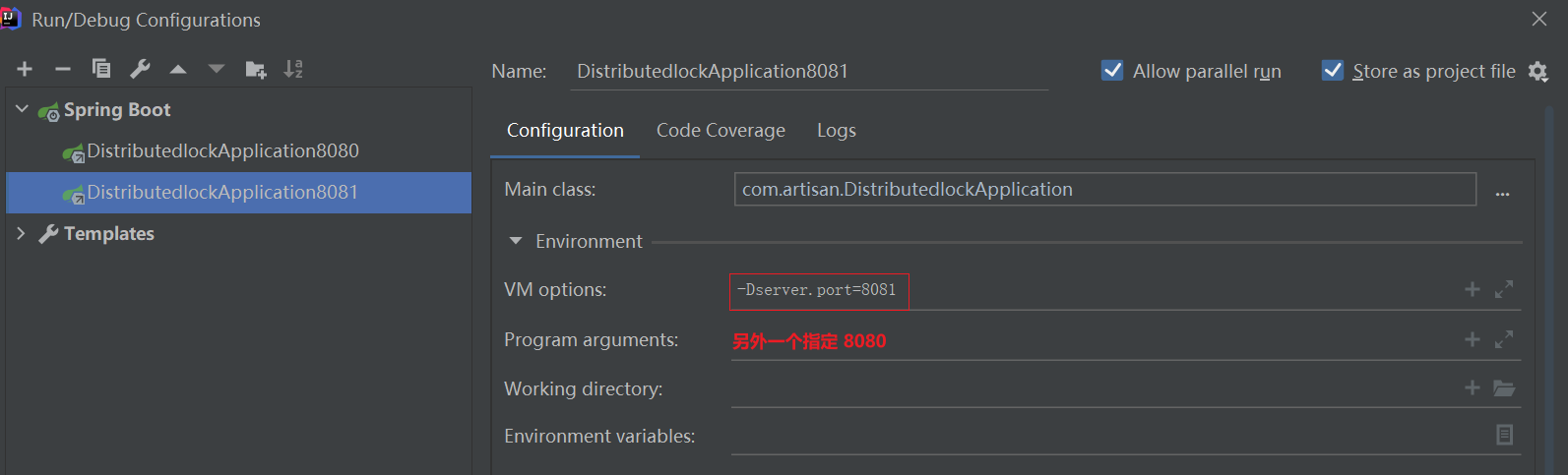Switch to the Code Coverage tab
This screenshot has width=1568, height=475.
721,131
